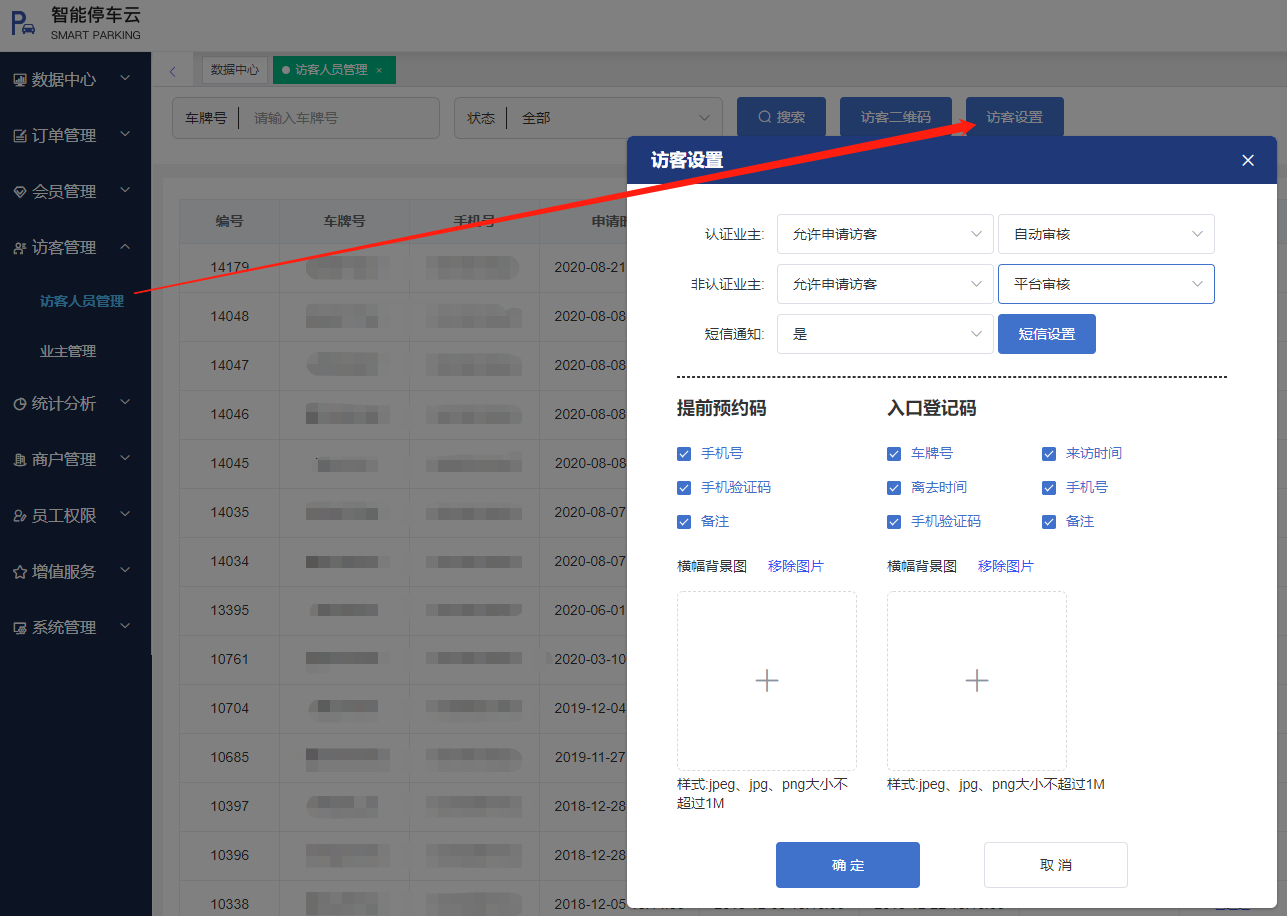The width and height of the screenshot is (1287, 916).
Task: Click the 增值服务 star icon
Action: (x=20, y=572)
